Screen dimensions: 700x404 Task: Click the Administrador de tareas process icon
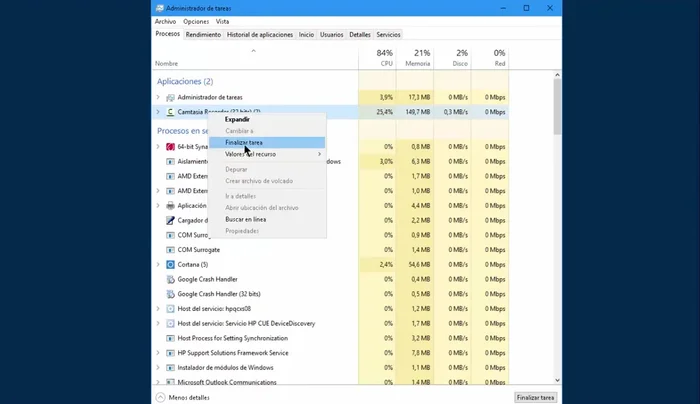(170, 97)
